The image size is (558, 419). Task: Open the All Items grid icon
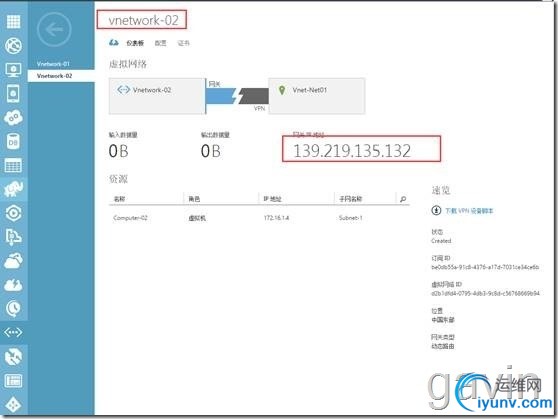(13, 21)
